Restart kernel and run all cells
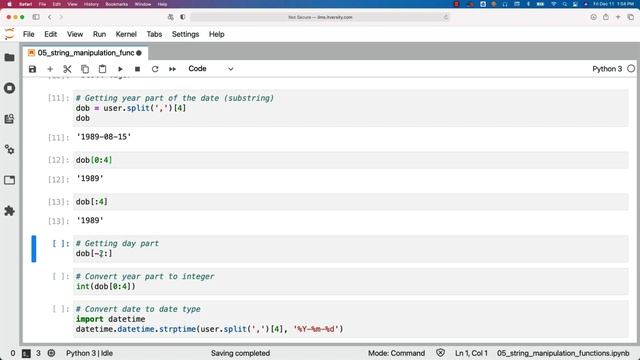This screenshot has width=640, height=360. (x=172, y=69)
